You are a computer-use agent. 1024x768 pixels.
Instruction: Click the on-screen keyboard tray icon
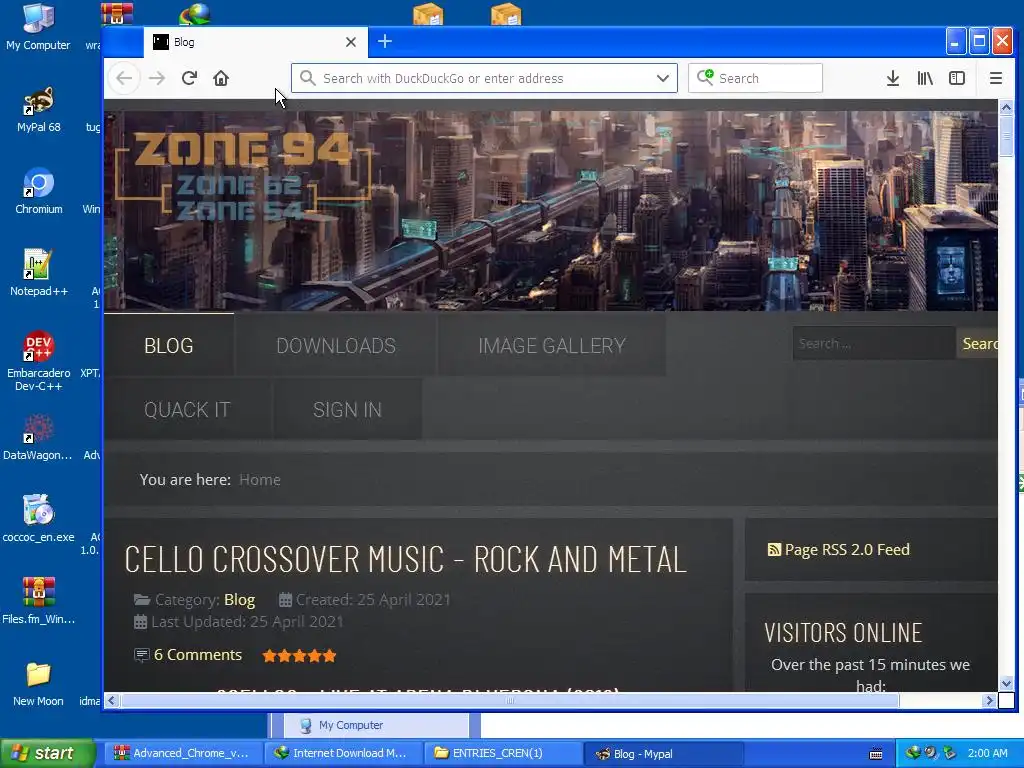click(x=876, y=754)
